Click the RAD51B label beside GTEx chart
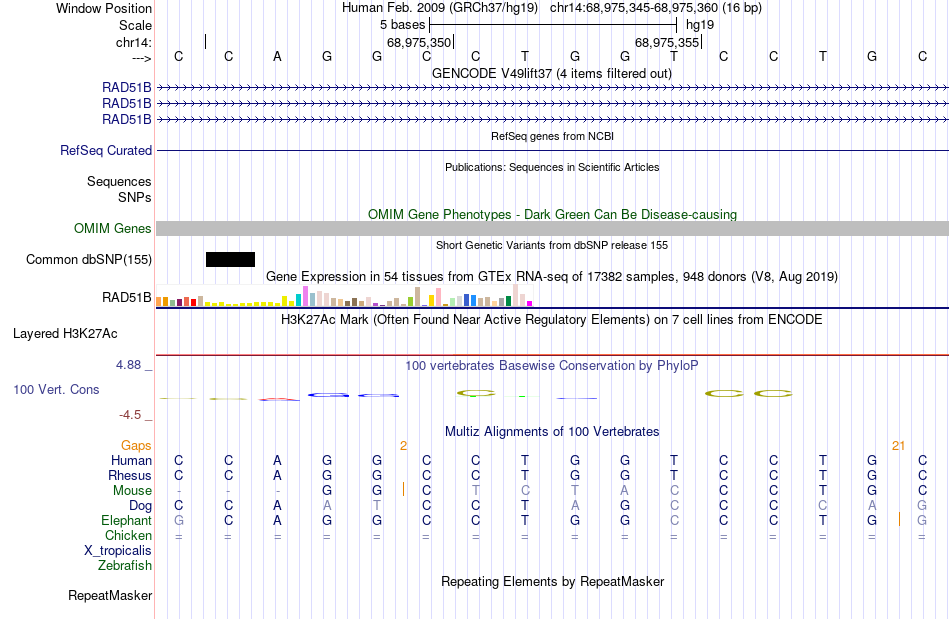Image resolution: width=950 pixels, height=619 pixels. 127,297
